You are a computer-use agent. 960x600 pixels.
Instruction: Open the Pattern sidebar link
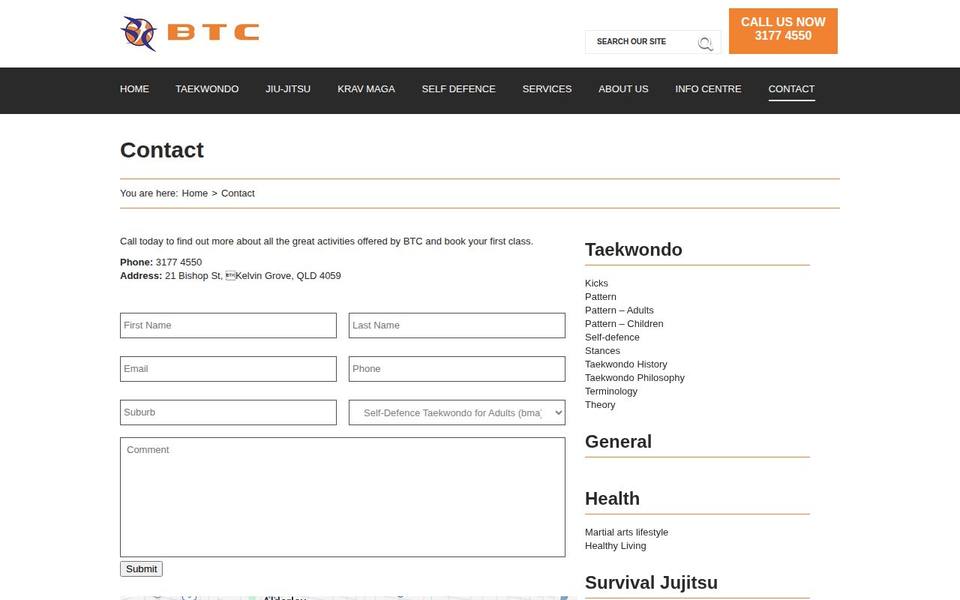click(601, 297)
